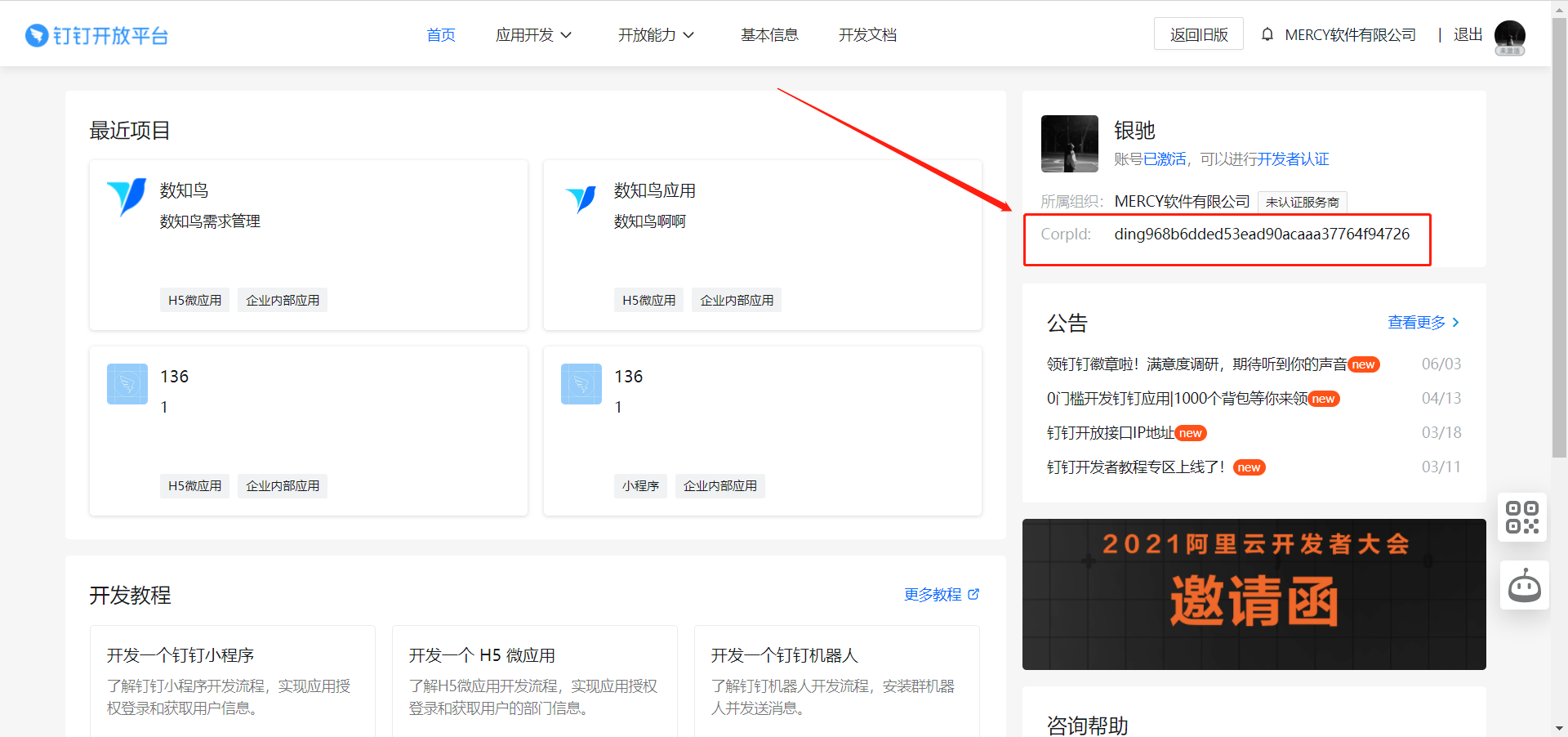1568x737 pixels.
Task: Open announcement 领钉钉徽章啦 满意度调研
Action: pos(1196,364)
